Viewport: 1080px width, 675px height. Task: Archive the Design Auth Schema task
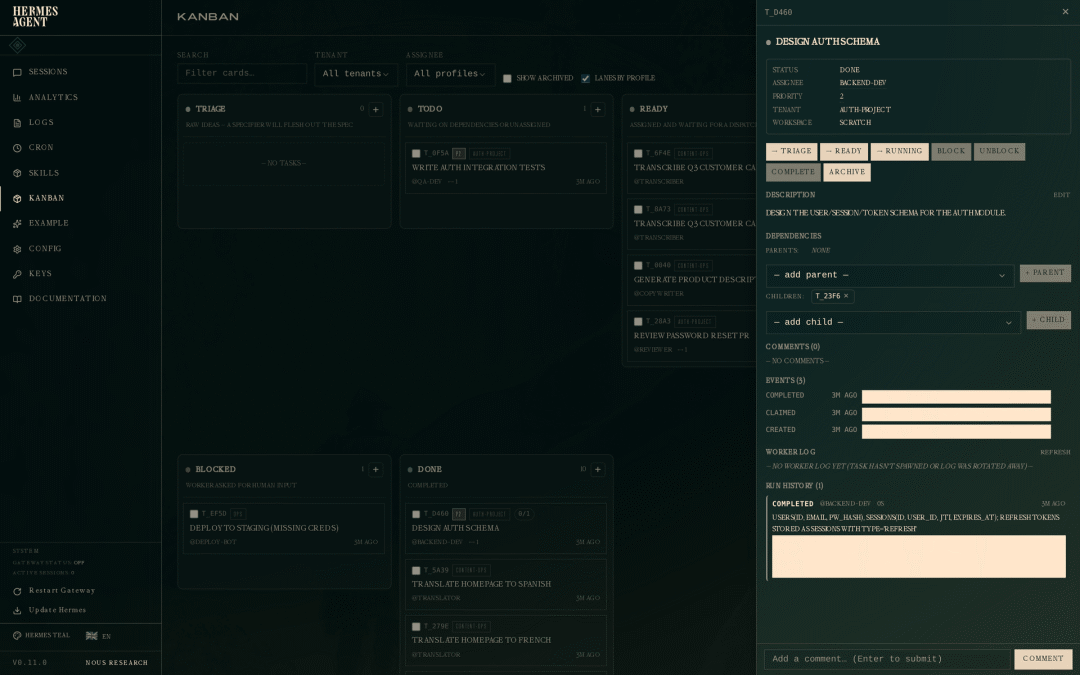847,172
